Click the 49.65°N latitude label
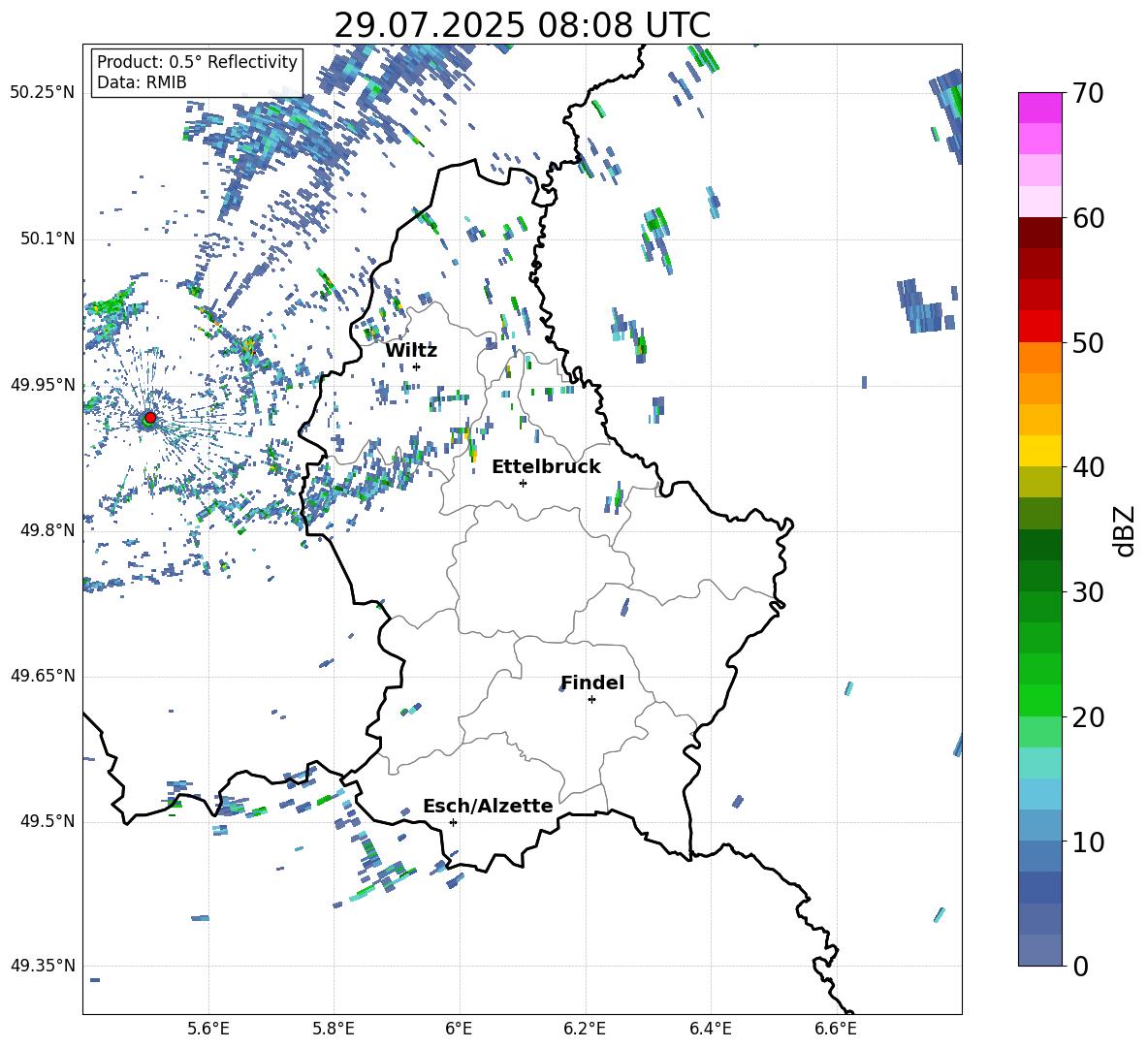1148x1048 pixels. pyautogui.click(x=43, y=676)
